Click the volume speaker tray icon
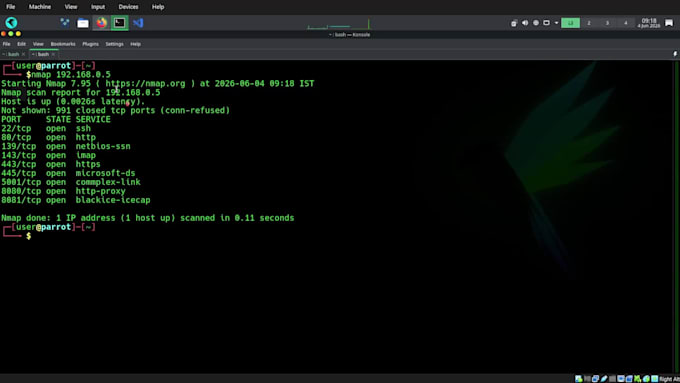Image resolution: width=680 pixels, height=383 pixels. pyautogui.click(x=525, y=23)
